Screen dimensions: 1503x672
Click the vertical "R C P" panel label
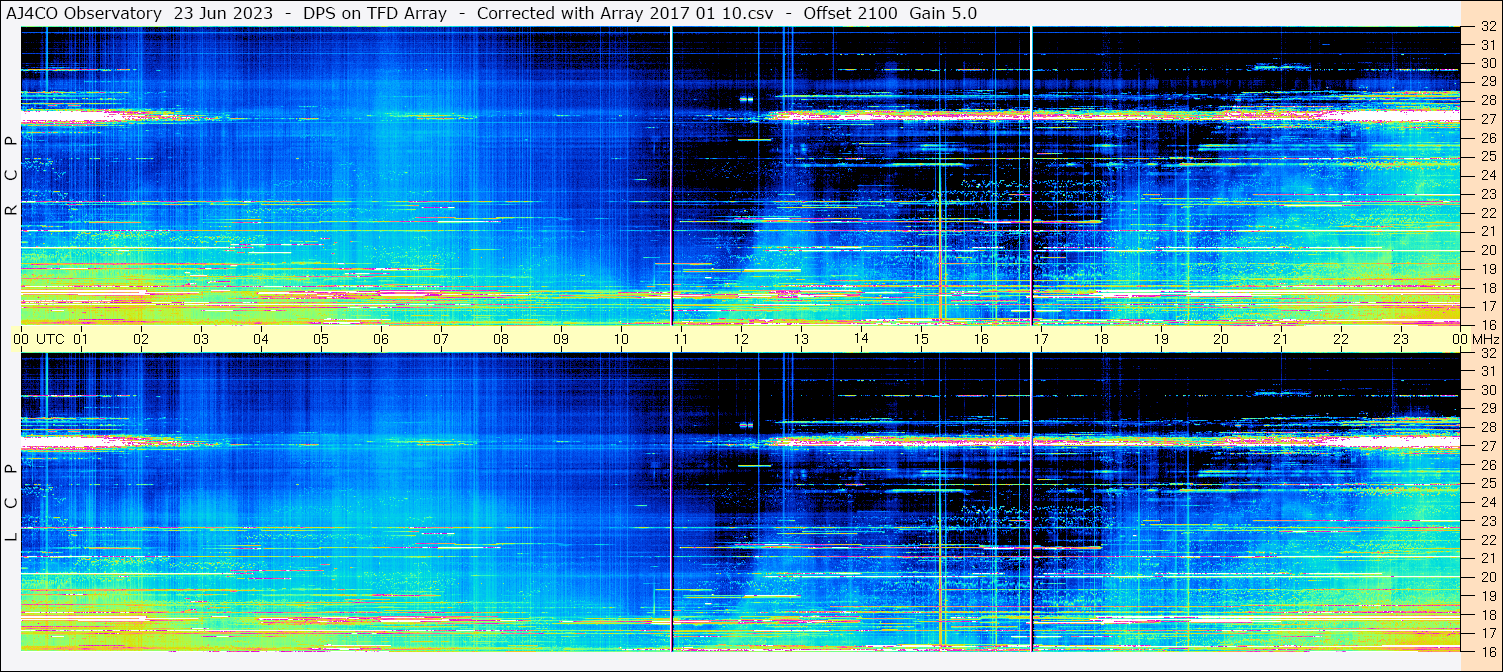click(x=12, y=176)
